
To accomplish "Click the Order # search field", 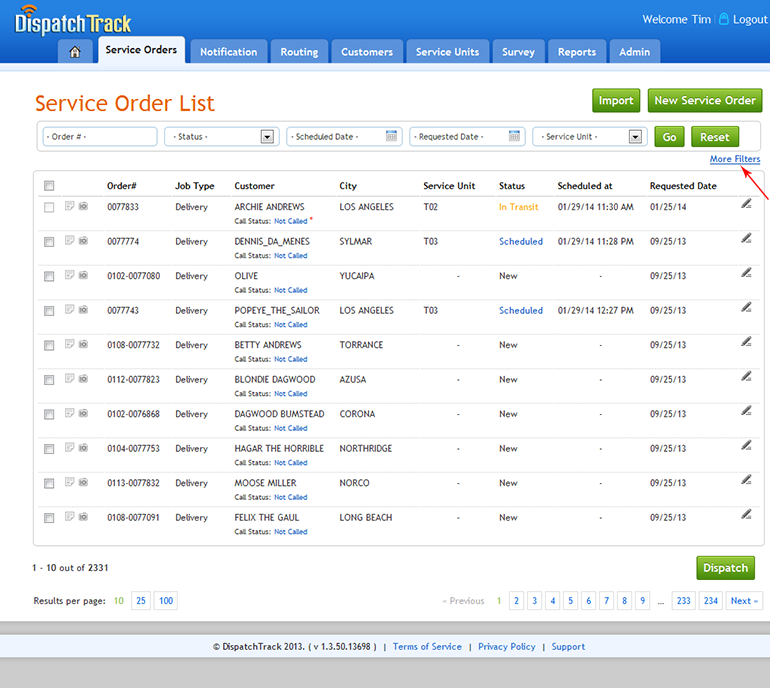I will [x=100, y=137].
